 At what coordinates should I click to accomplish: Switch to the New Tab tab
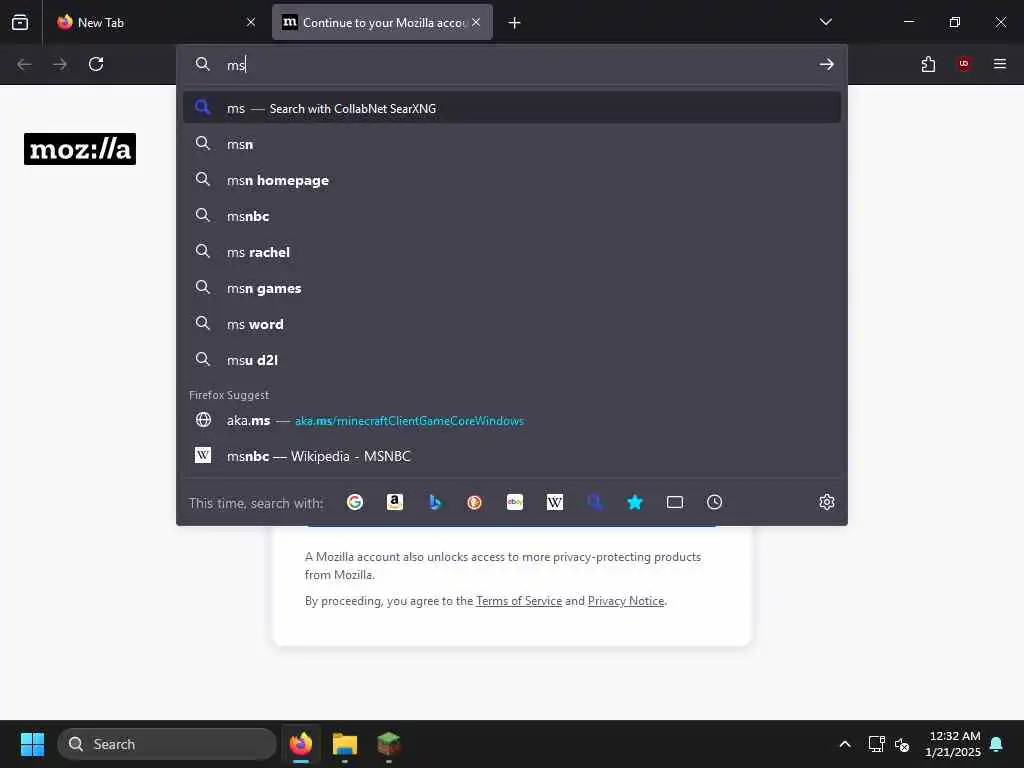tap(155, 22)
